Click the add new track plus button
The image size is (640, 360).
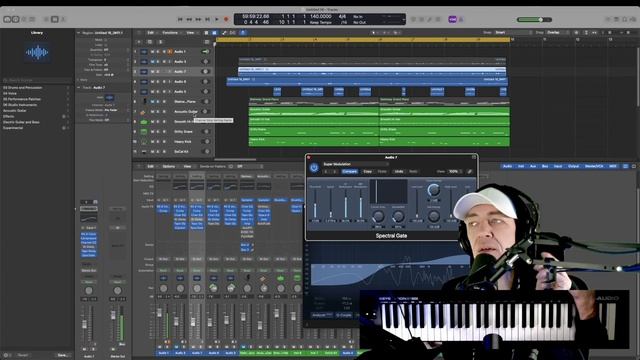pyautogui.click(x=139, y=42)
